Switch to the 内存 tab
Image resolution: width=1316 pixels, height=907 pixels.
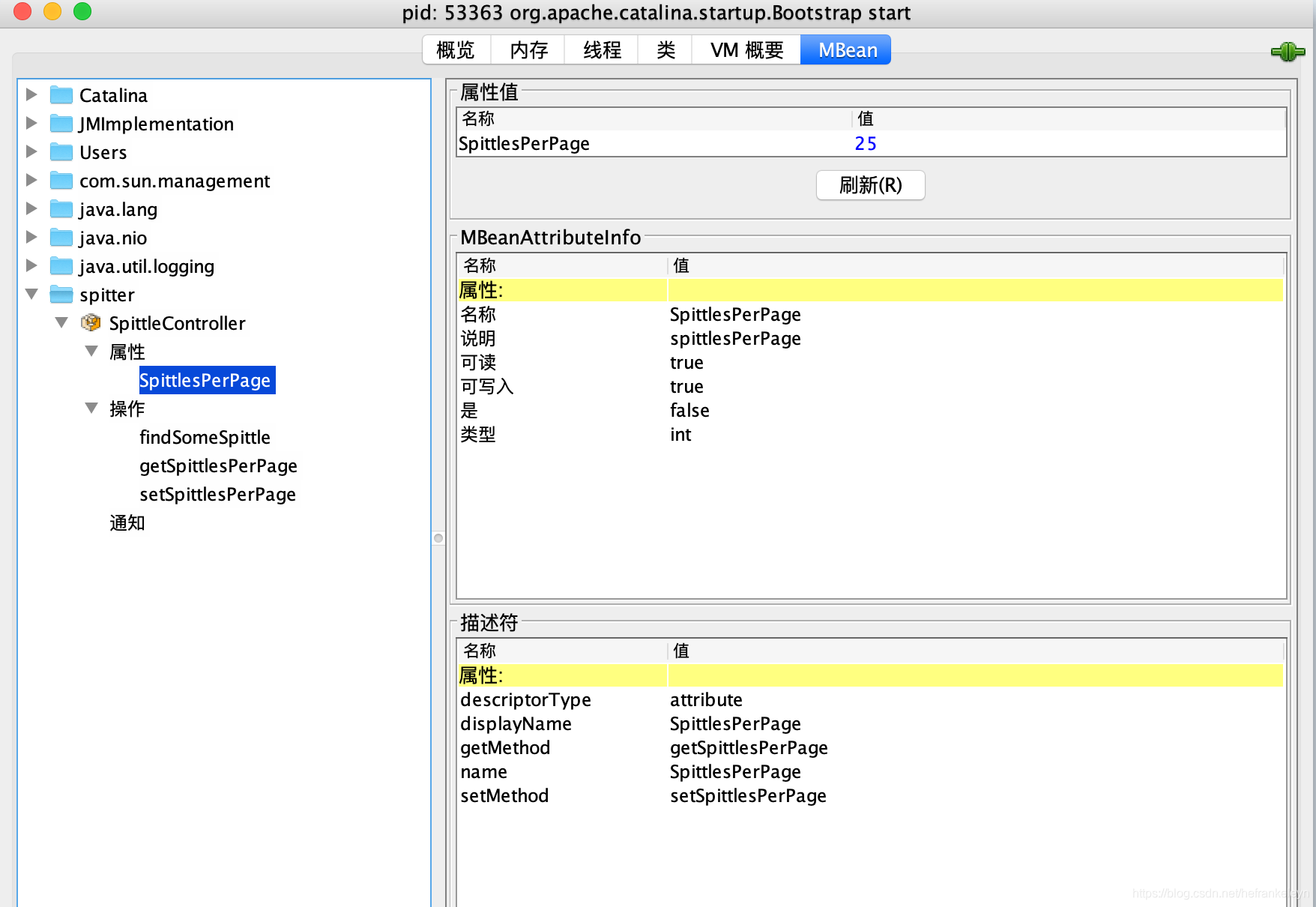pyautogui.click(x=528, y=50)
